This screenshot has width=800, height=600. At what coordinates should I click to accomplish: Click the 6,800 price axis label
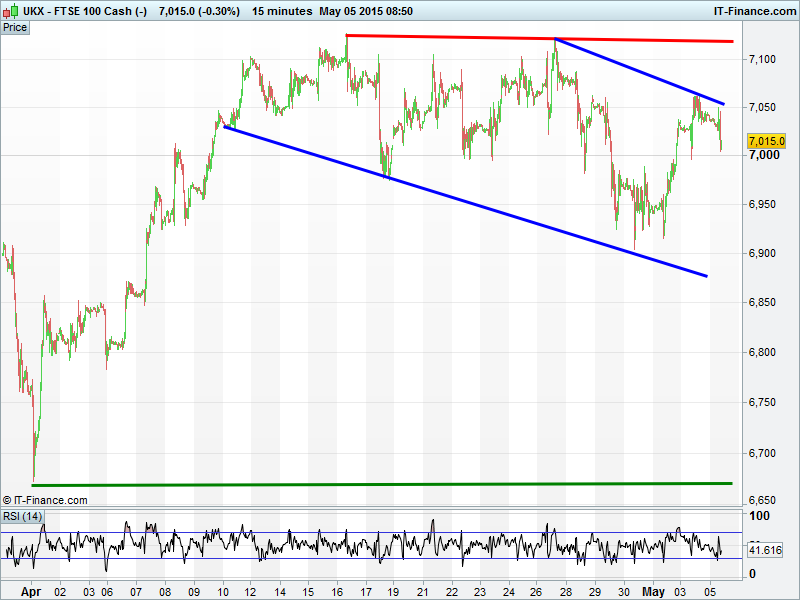click(762, 353)
